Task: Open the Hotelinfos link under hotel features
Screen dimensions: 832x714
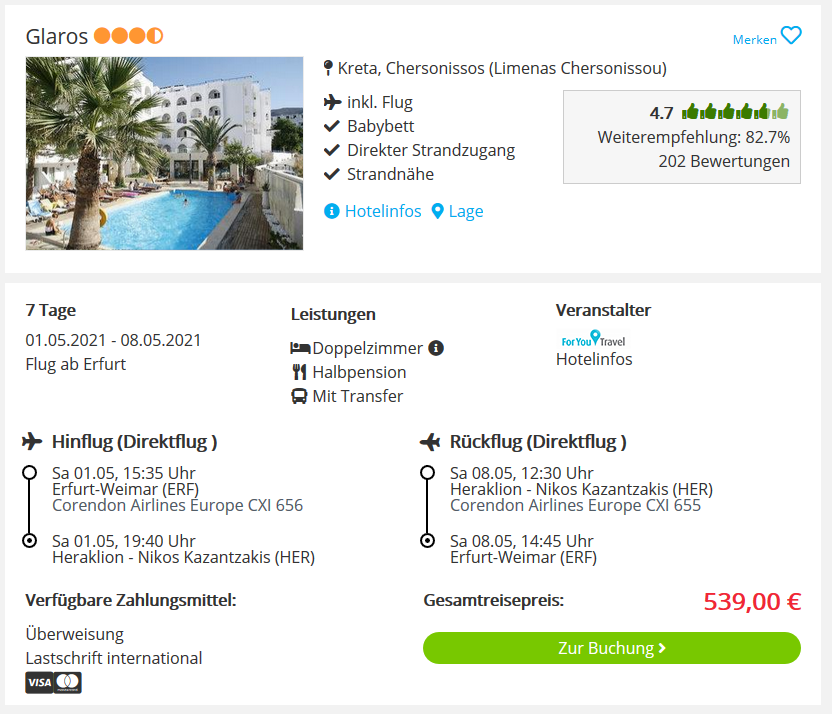Action: [x=378, y=212]
